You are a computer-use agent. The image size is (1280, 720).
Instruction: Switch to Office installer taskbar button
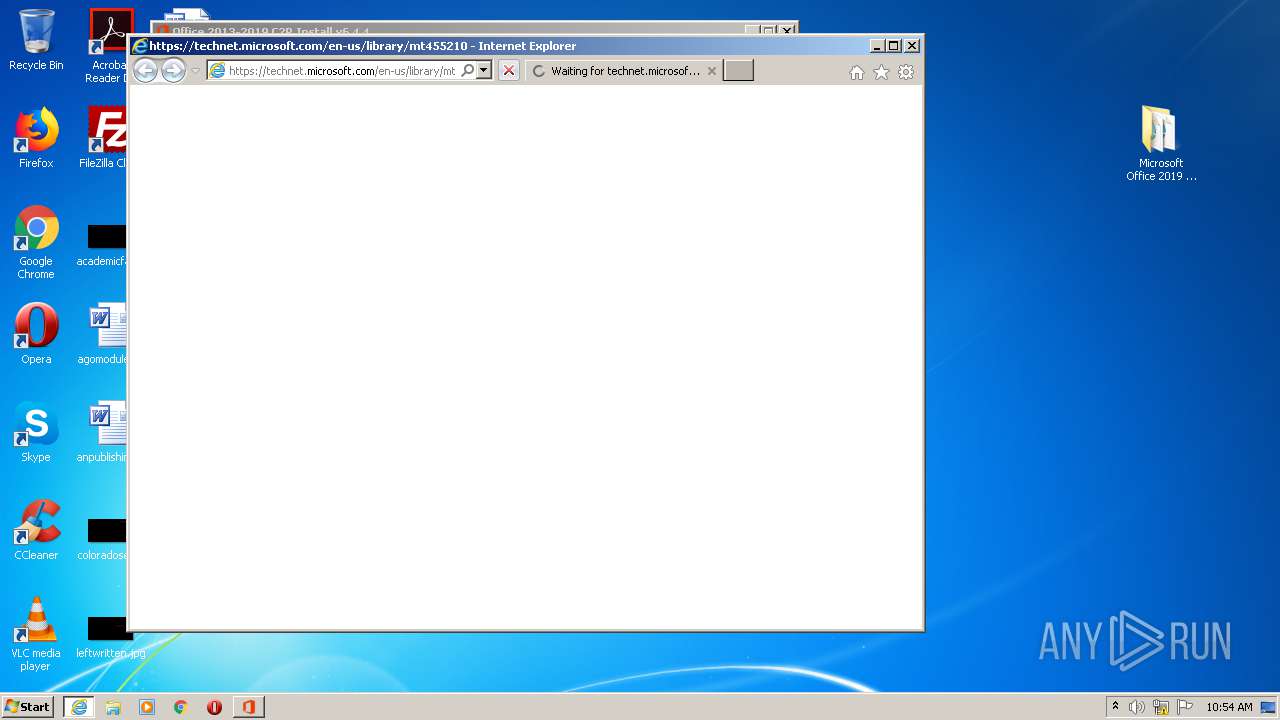[248, 707]
